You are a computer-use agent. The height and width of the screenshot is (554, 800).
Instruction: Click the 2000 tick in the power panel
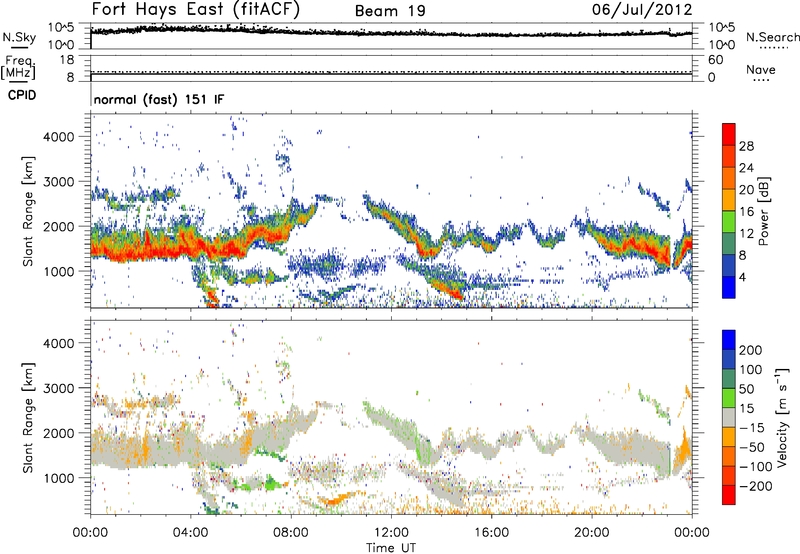pyautogui.click(x=58, y=226)
